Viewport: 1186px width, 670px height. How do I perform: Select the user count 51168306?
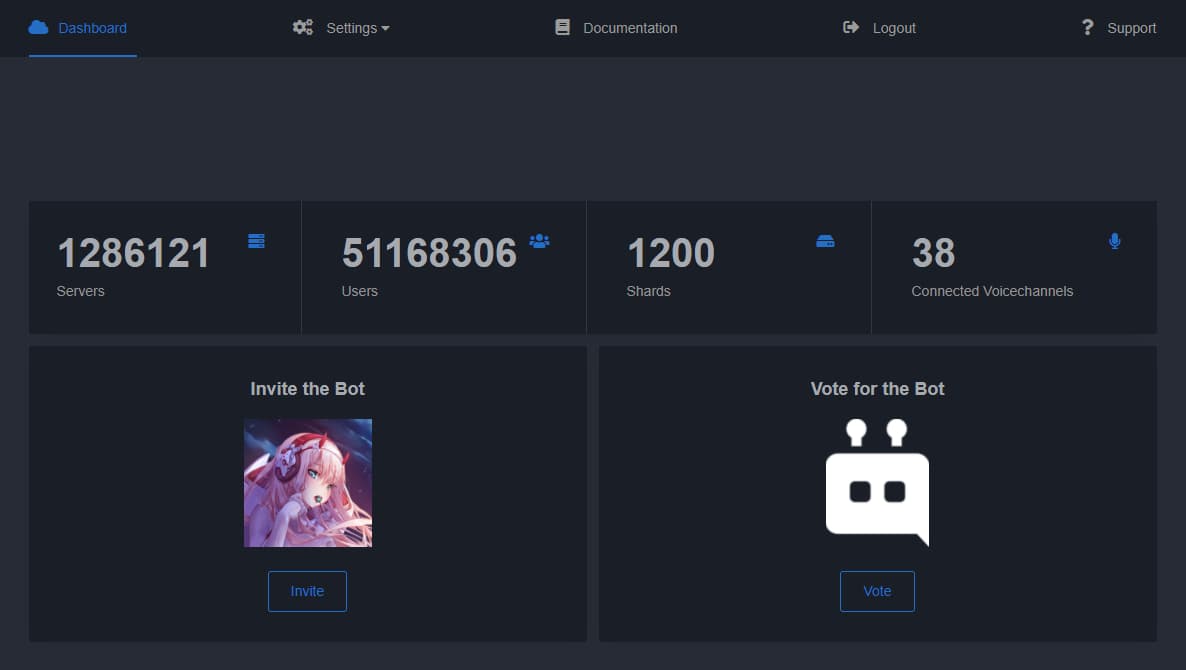(x=429, y=253)
